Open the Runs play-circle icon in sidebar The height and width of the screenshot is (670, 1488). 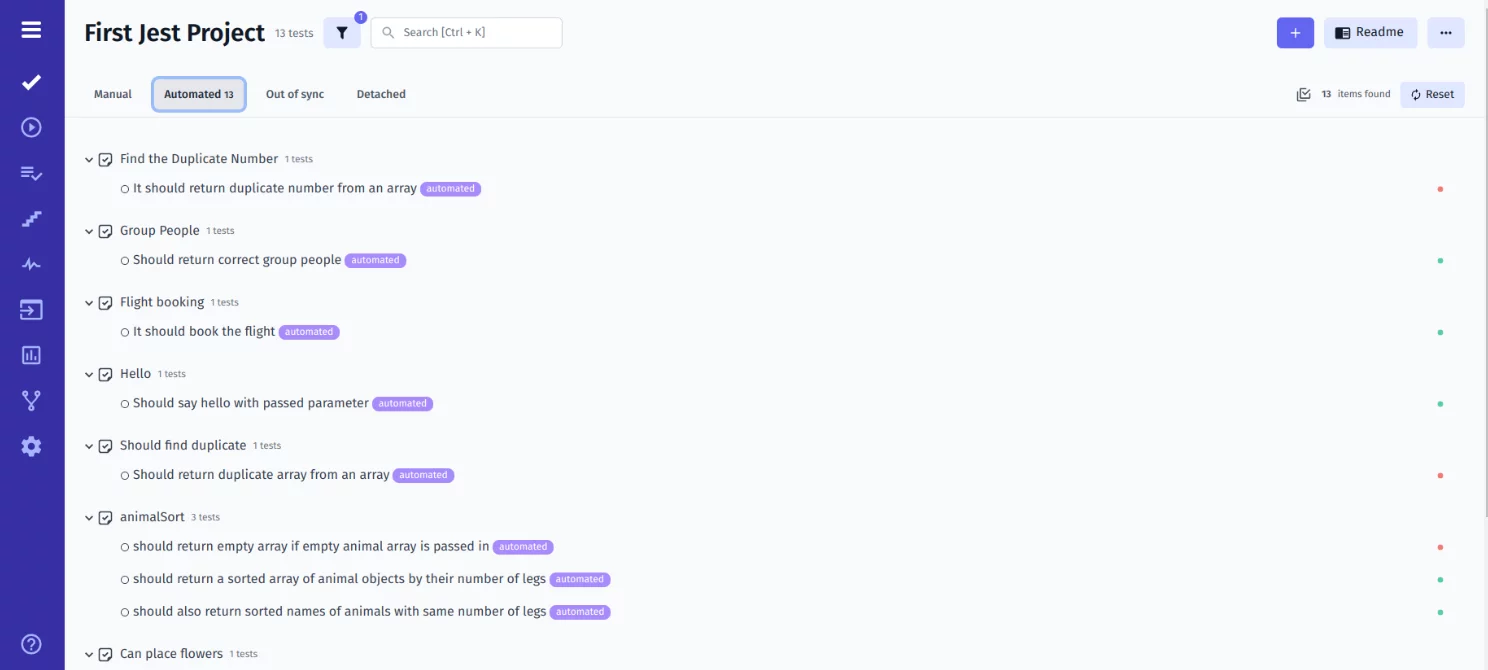(30, 127)
